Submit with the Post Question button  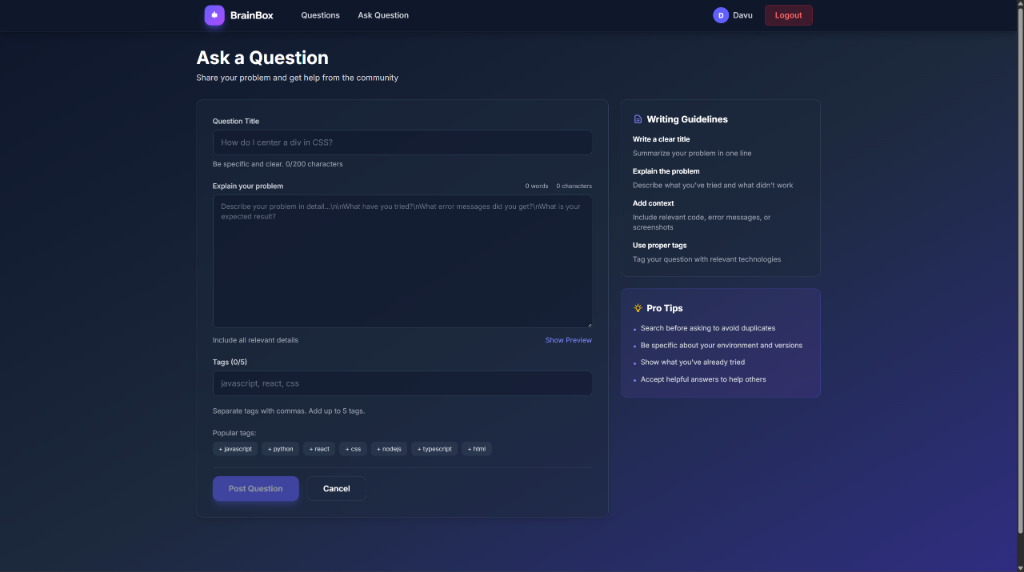[255, 488]
